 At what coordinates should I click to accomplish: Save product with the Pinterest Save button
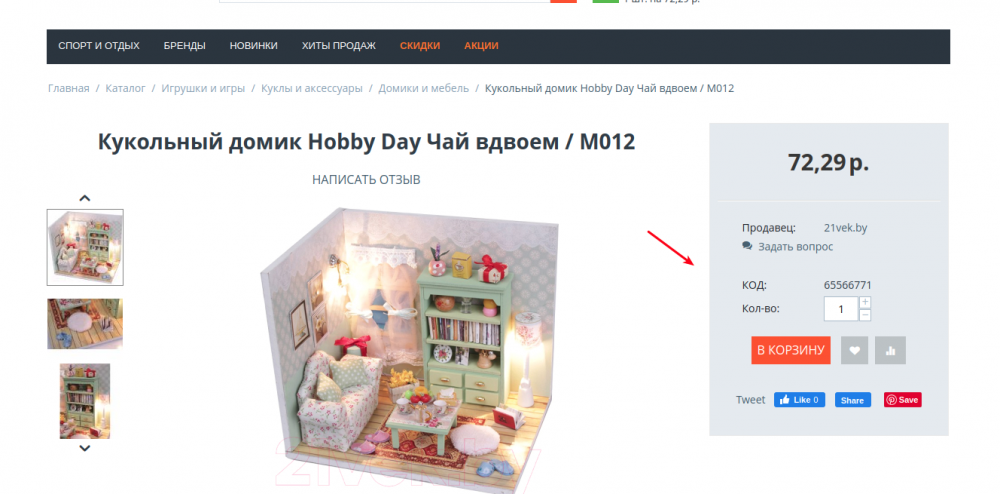pyautogui.click(x=902, y=400)
